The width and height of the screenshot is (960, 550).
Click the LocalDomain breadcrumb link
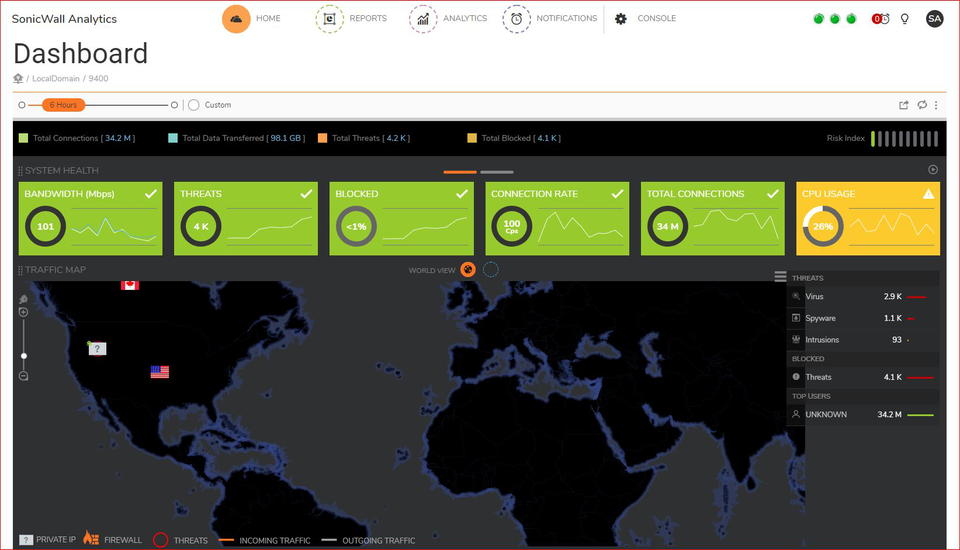pyautogui.click(x=56, y=79)
